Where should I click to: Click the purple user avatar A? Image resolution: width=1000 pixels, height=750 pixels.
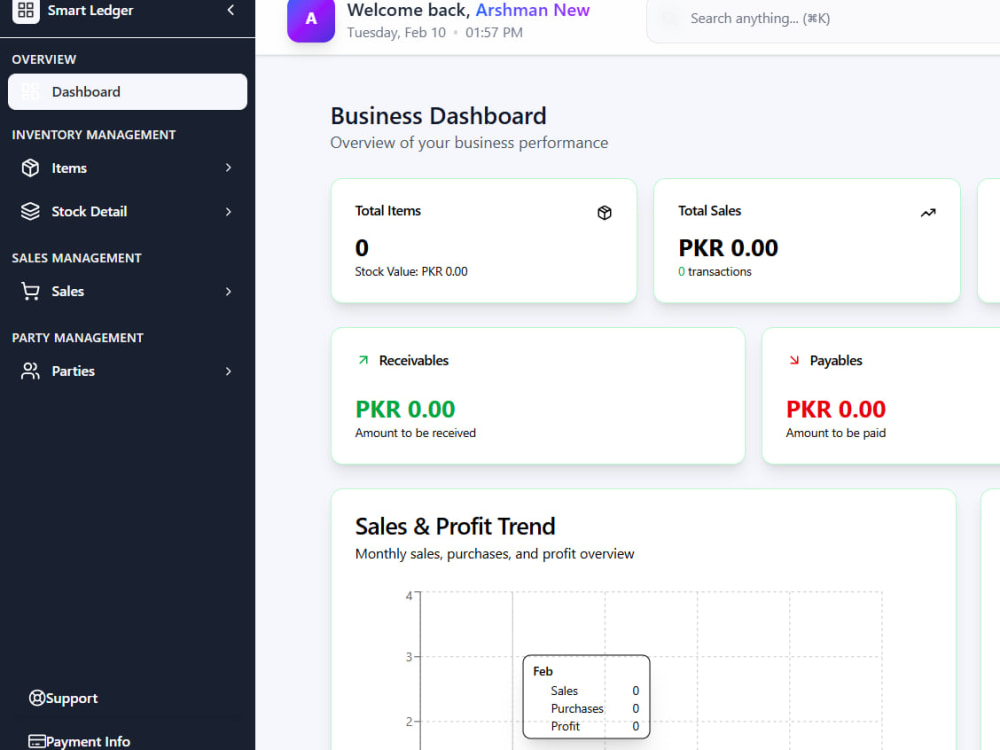[311, 18]
